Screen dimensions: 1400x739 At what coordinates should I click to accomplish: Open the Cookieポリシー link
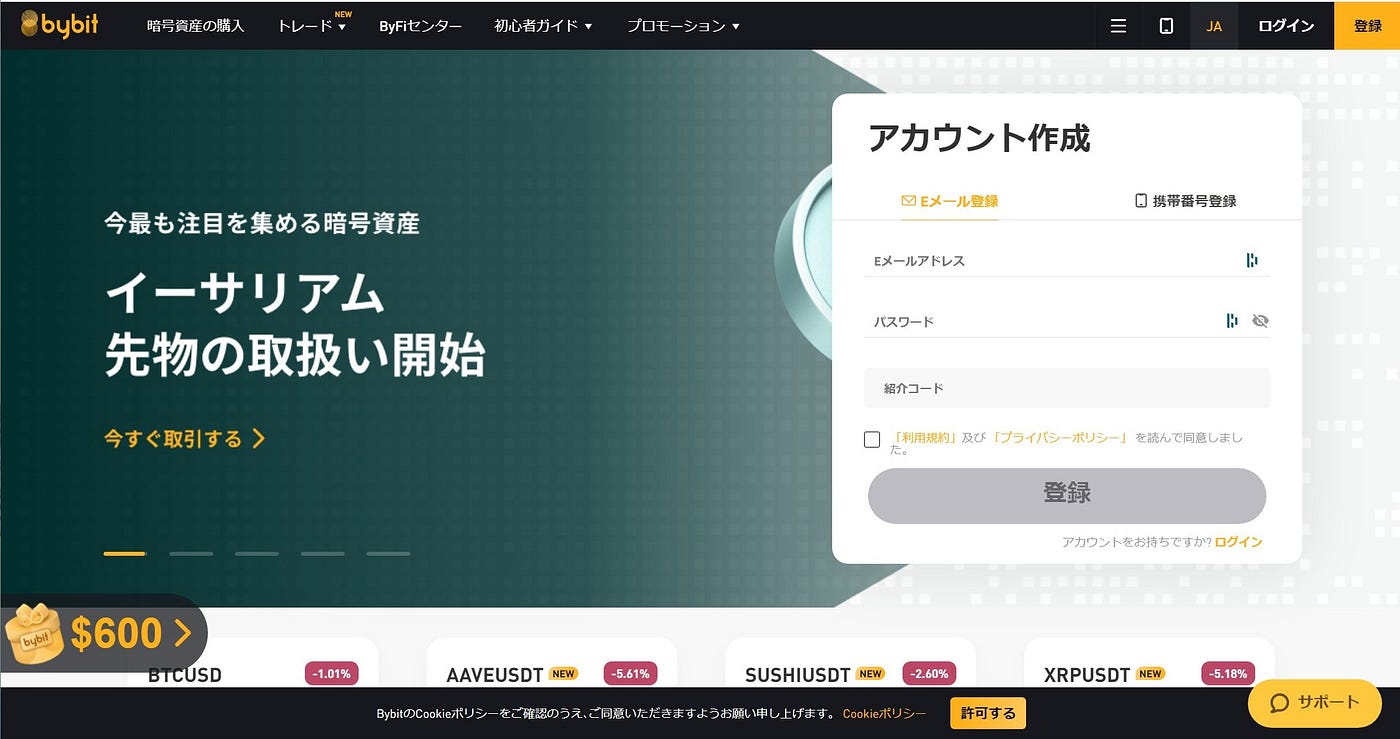pos(884,713)
